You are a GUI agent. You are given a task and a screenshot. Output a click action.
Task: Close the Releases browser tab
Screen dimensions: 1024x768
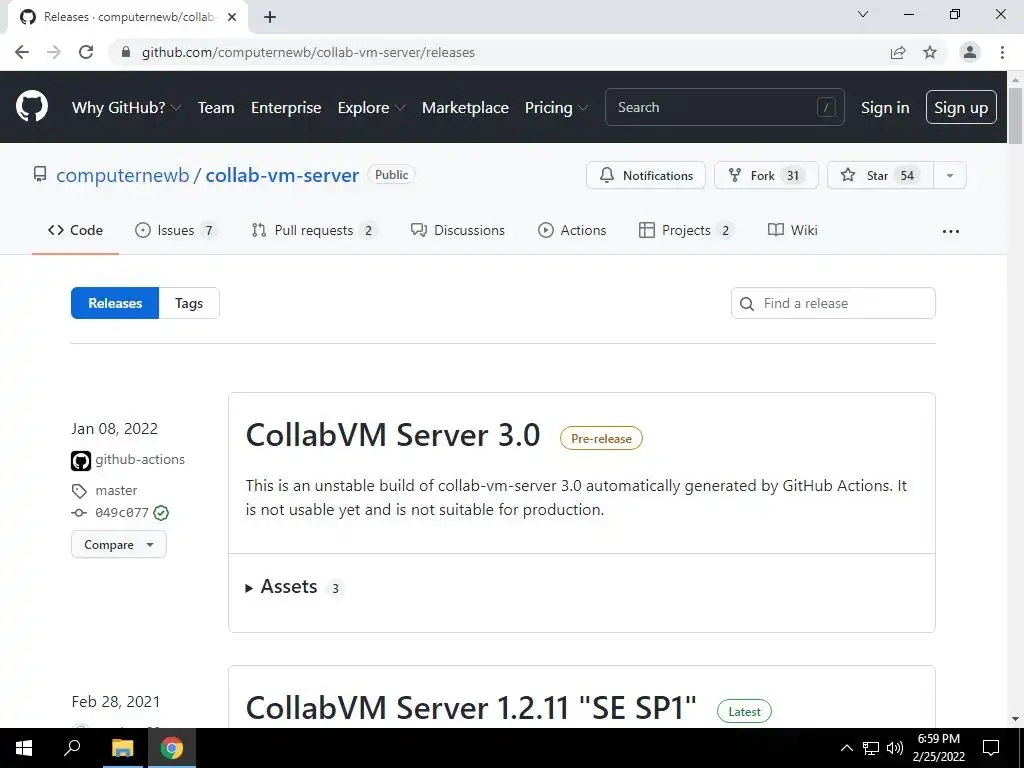click(x=232, y=17)
